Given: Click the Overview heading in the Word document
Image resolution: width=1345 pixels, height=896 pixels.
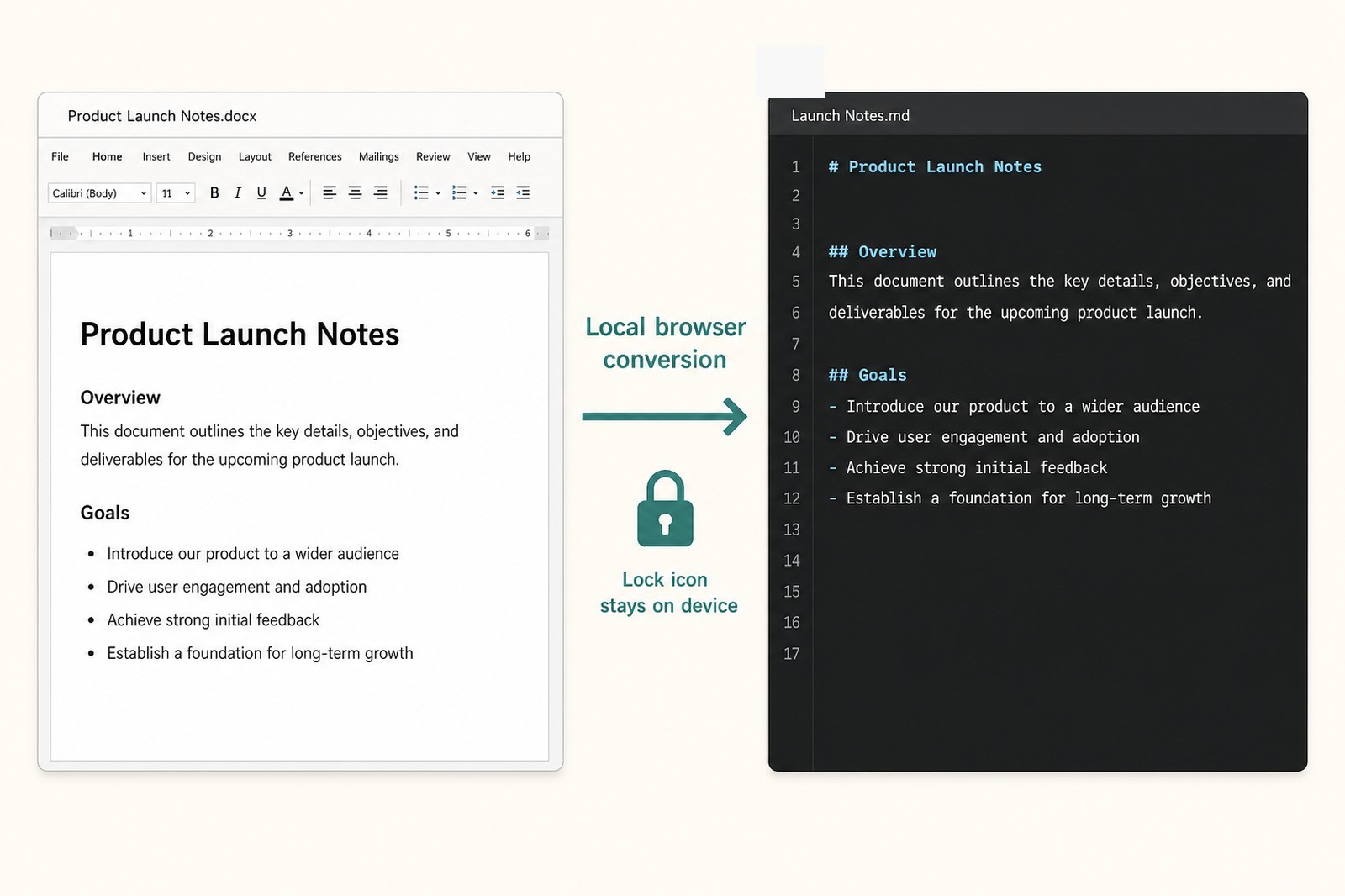Looking at the screenshot, I should pyautogui.click(x=120, y=398).
